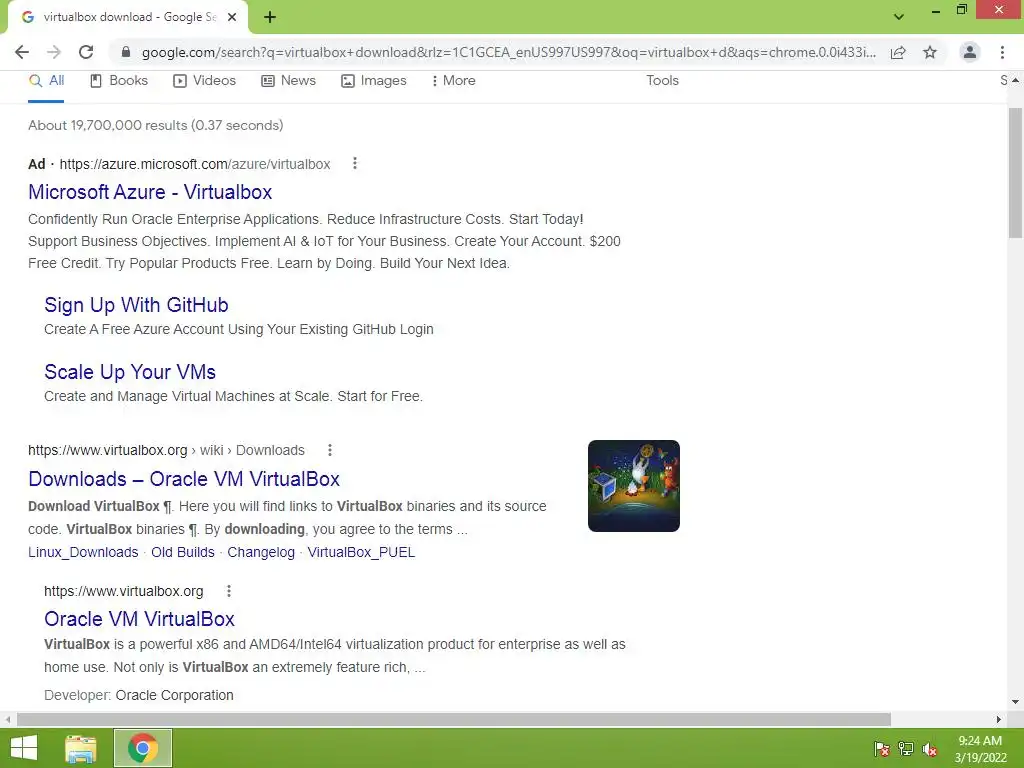
Task: Click the vertical scrollbar thumb
Action: 1015,173
